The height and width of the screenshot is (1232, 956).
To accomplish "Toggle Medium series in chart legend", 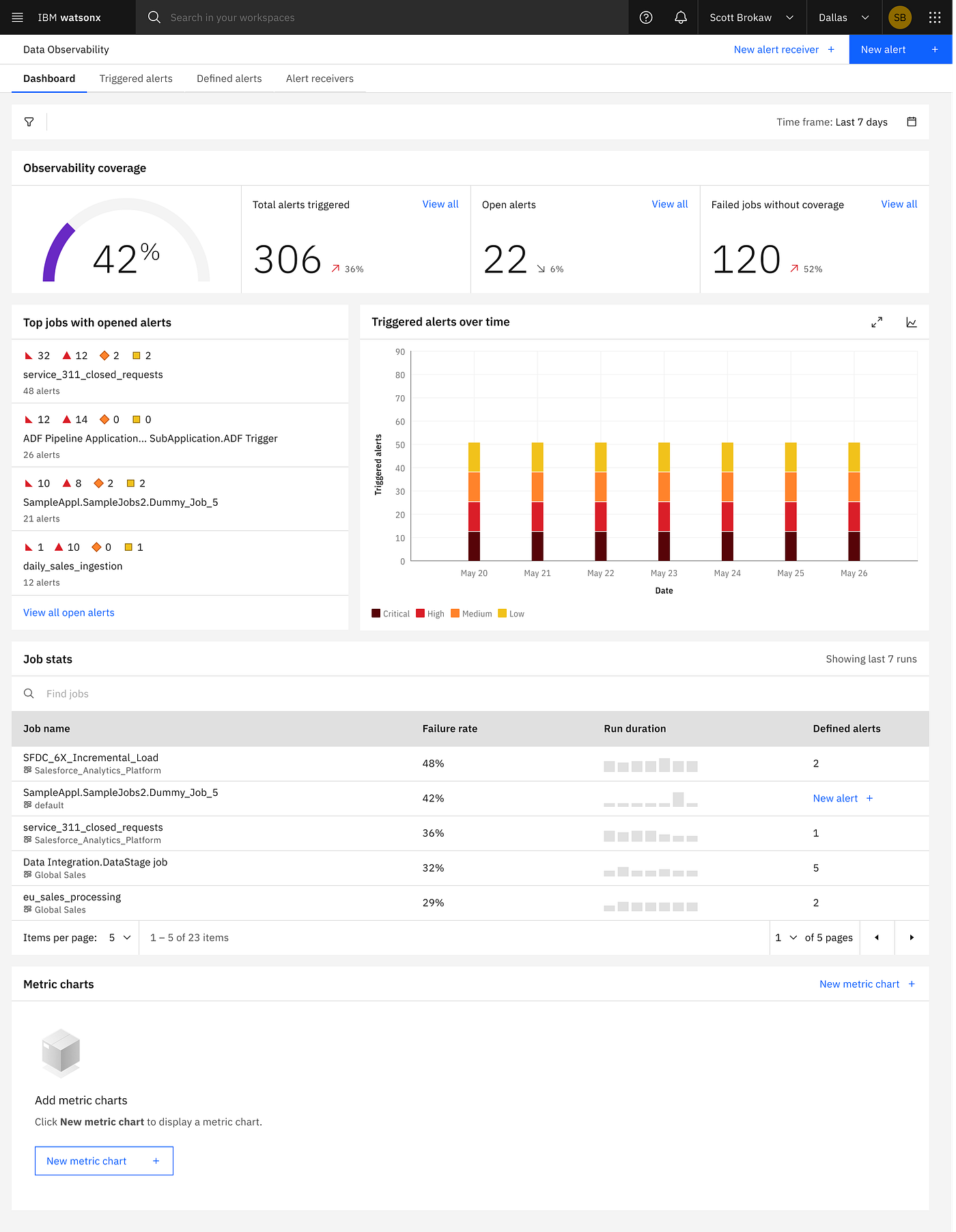I will click(x=471, y=614).
